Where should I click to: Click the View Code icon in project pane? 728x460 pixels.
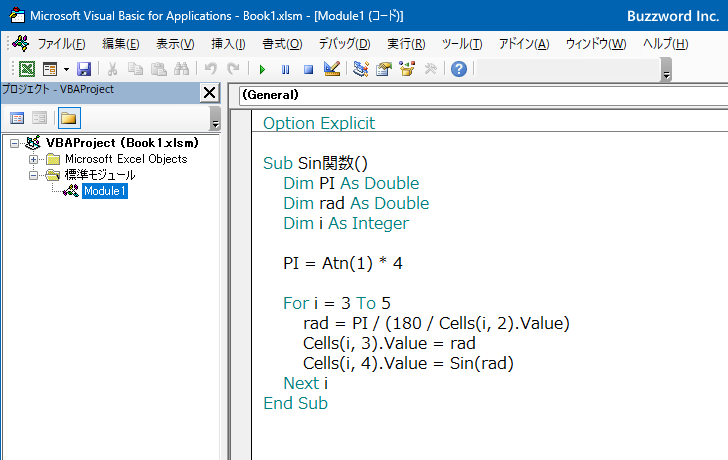coord(17,118)
